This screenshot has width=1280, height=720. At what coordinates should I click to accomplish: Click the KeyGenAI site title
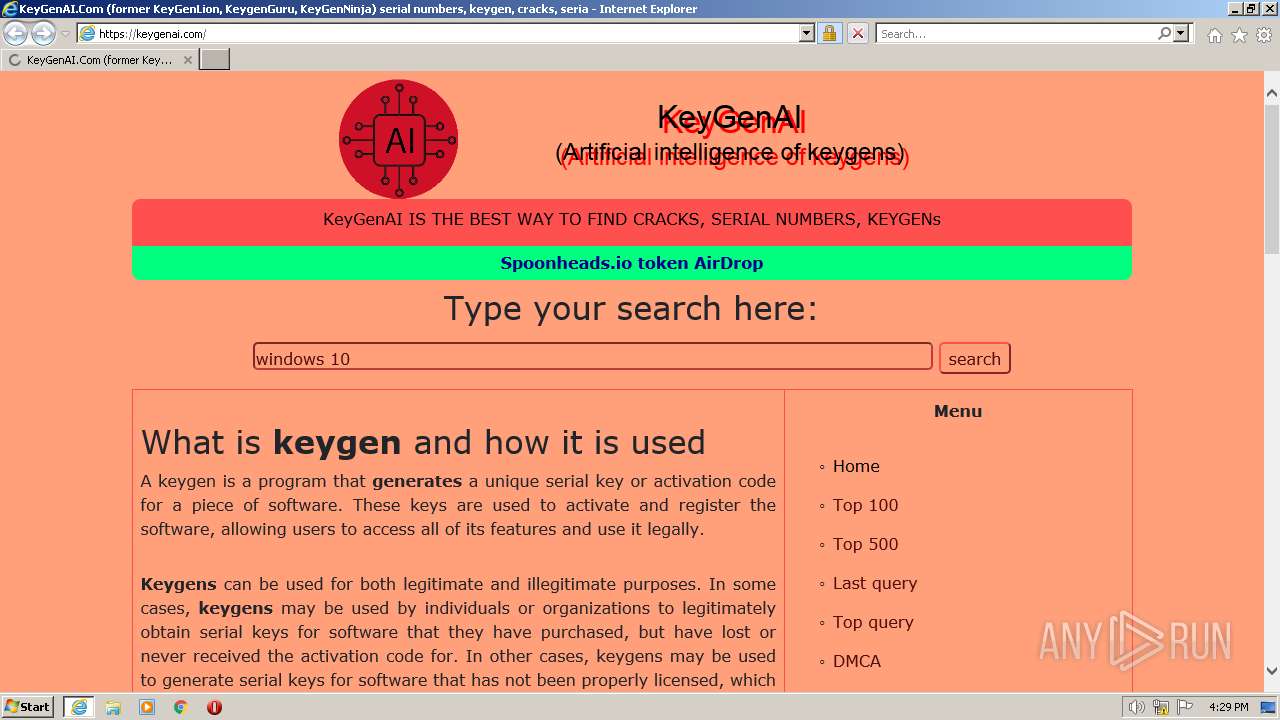click(731, 119)
